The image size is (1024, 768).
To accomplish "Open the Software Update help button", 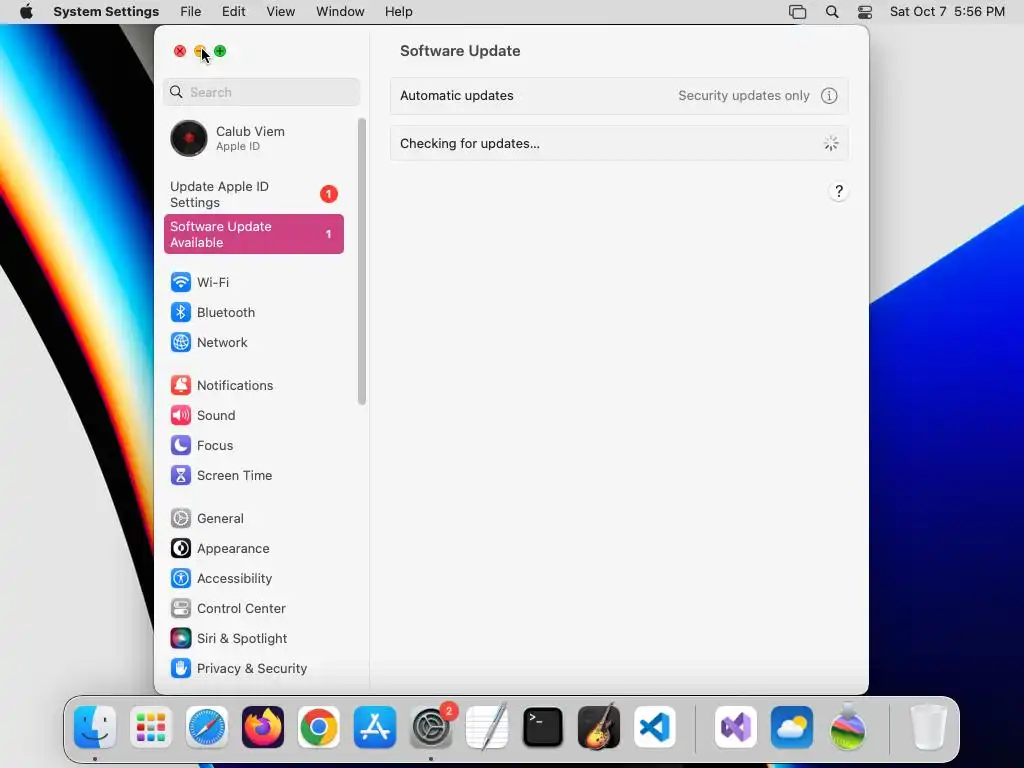I will tap(839, 191).
